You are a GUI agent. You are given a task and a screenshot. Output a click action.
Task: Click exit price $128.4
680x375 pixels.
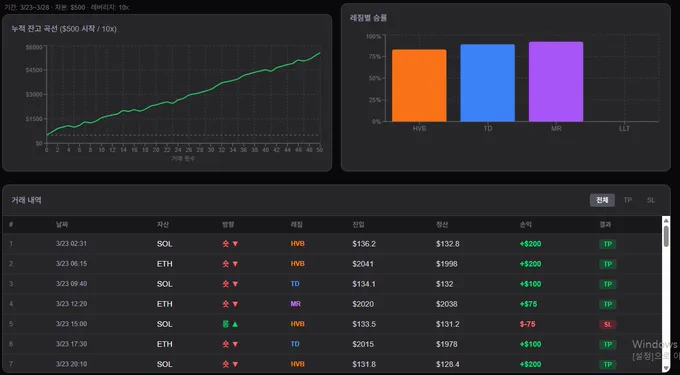[448, 365]
